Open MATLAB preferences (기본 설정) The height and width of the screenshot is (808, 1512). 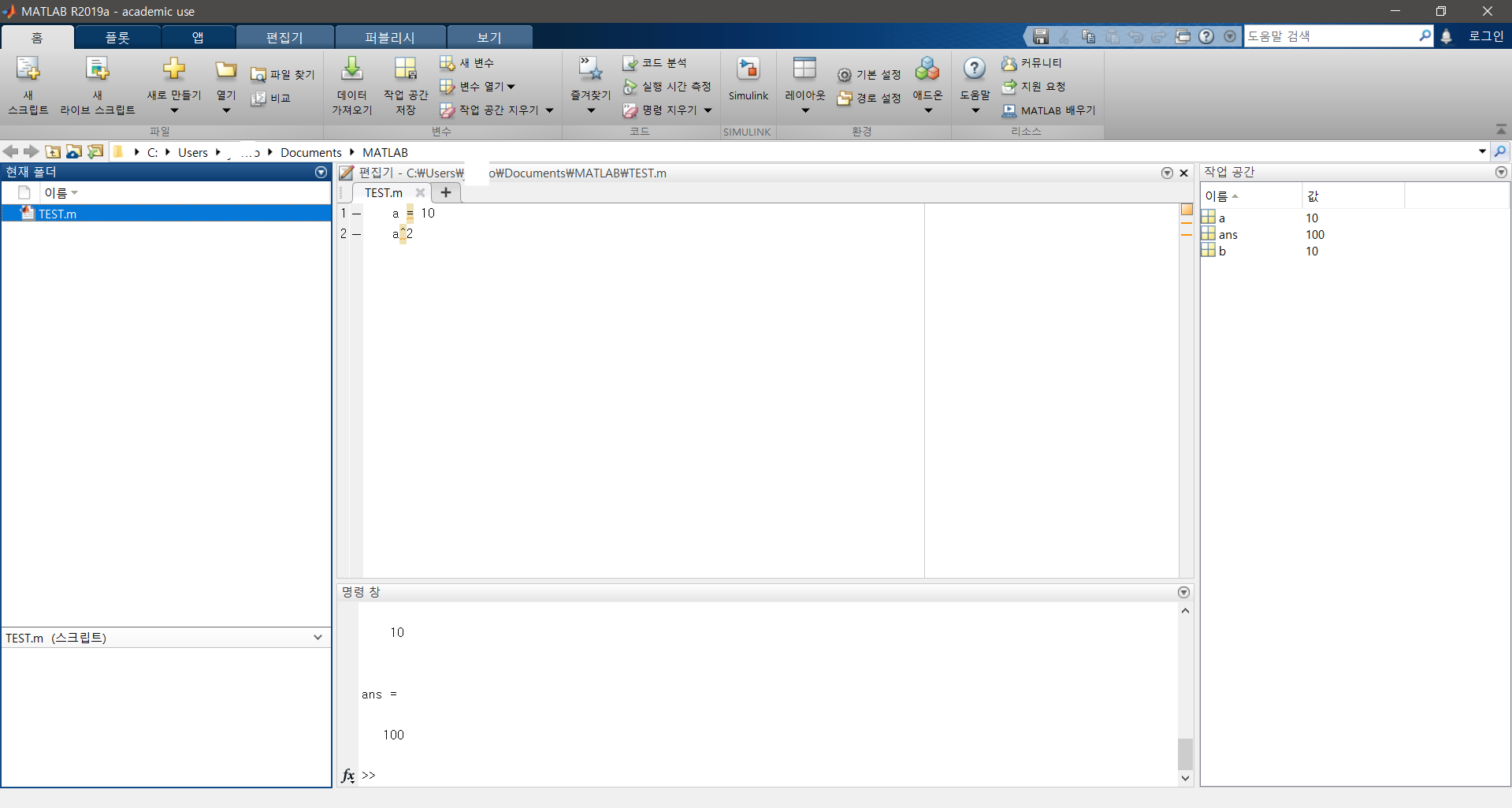coord(869,74)
